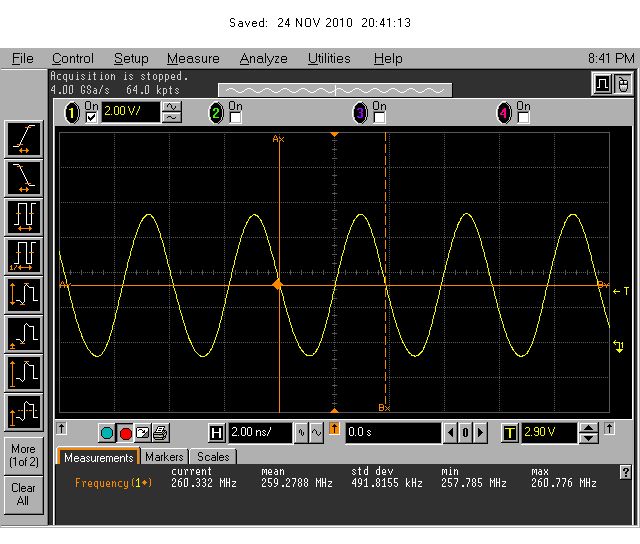Click the horizontal scale H button

tap(216, 433)
